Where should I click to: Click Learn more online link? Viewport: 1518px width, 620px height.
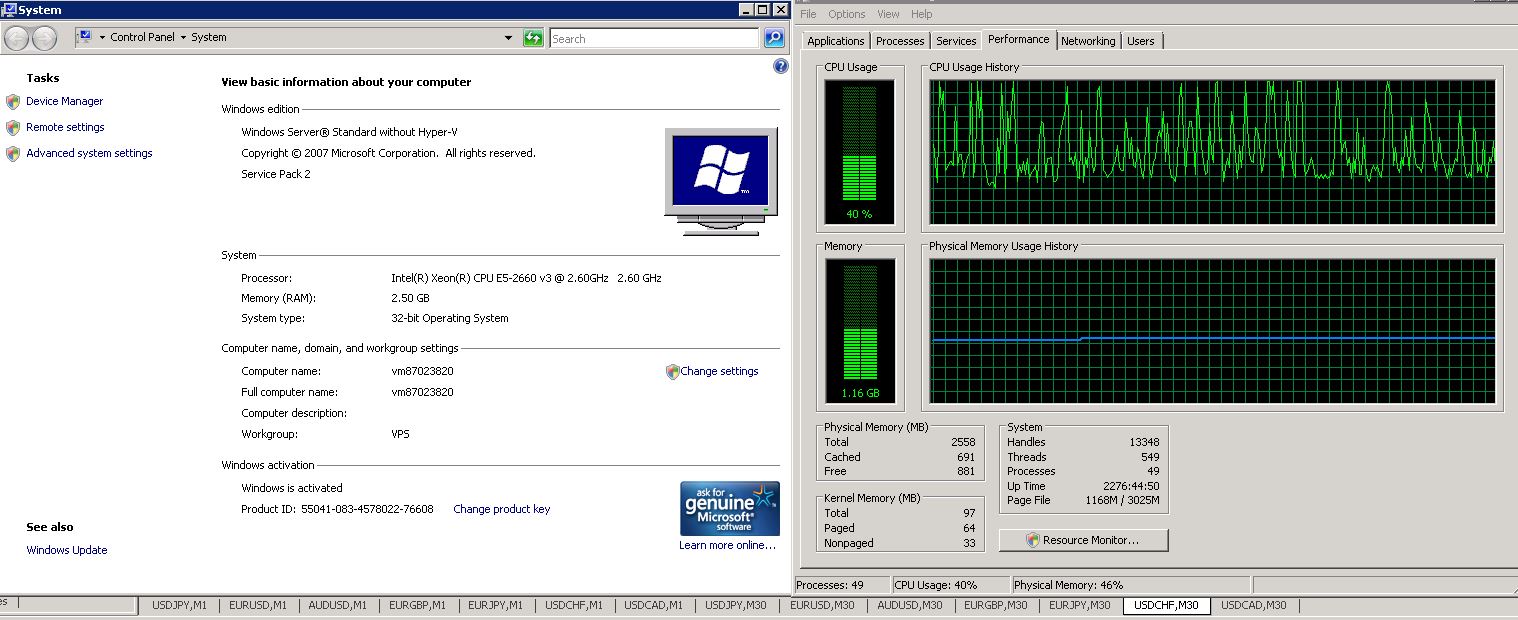tap(727, 545)
